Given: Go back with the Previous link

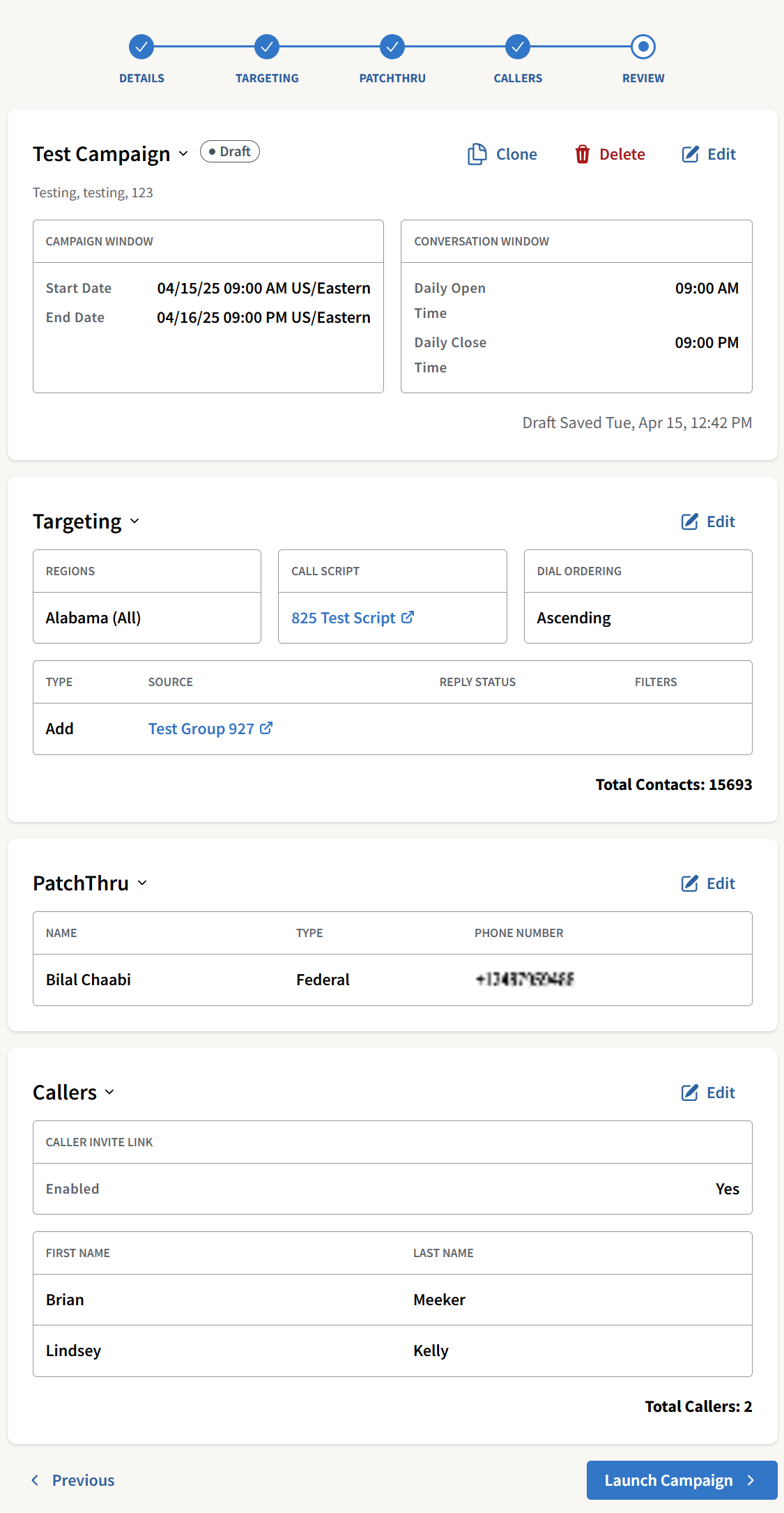Looking at the screenshot, I should click(x=73, y=1480).
